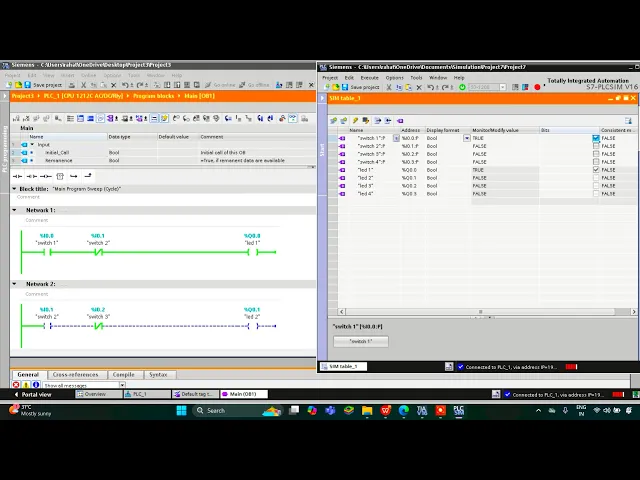The image size is (640, 480).
Task: Click Go offline in the TIA Portal toolbar
Action: pyautogui.click(x=254, y=85)
